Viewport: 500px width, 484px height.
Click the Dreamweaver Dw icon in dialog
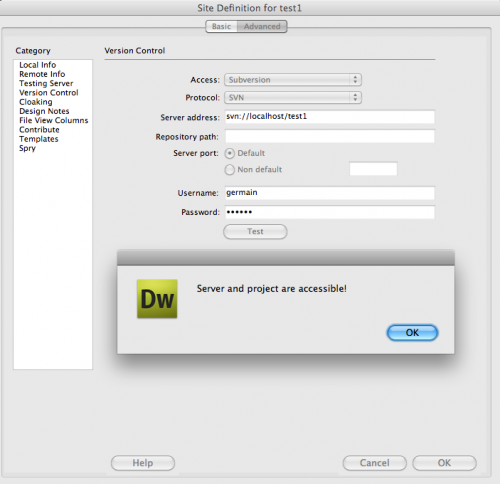(x=157, y=299)
